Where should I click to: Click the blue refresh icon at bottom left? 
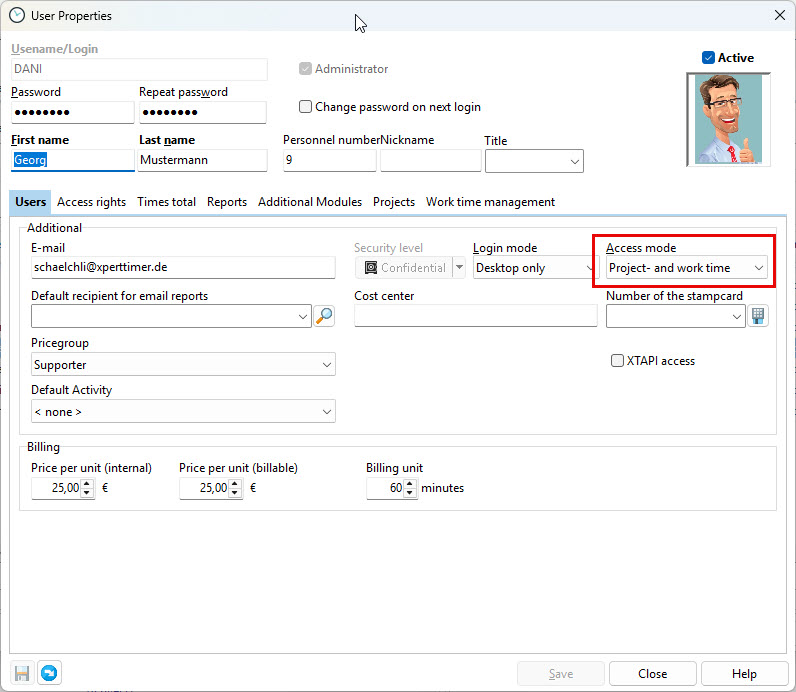click(x=48, y=674)
